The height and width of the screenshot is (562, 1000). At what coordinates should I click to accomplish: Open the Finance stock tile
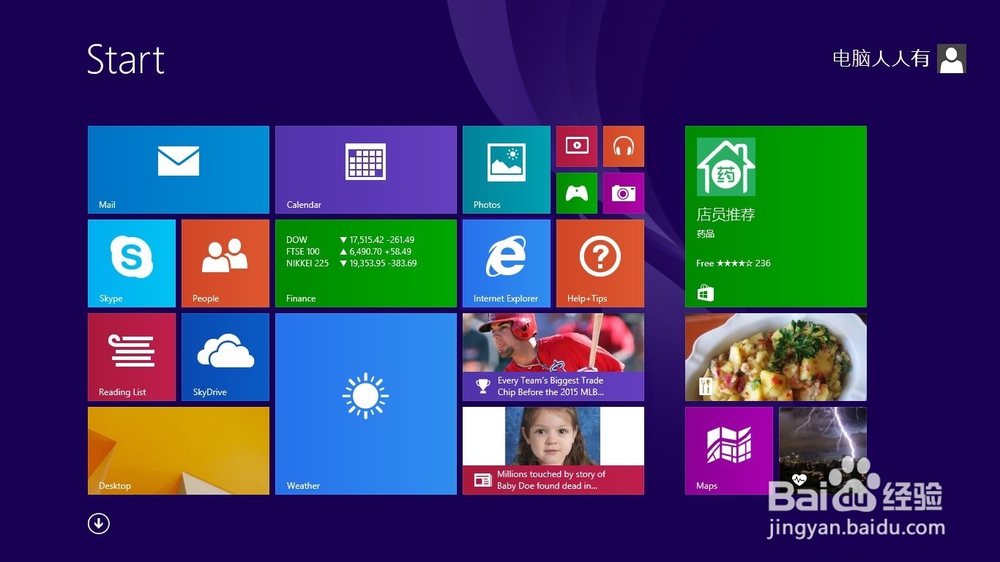point(366,263)
